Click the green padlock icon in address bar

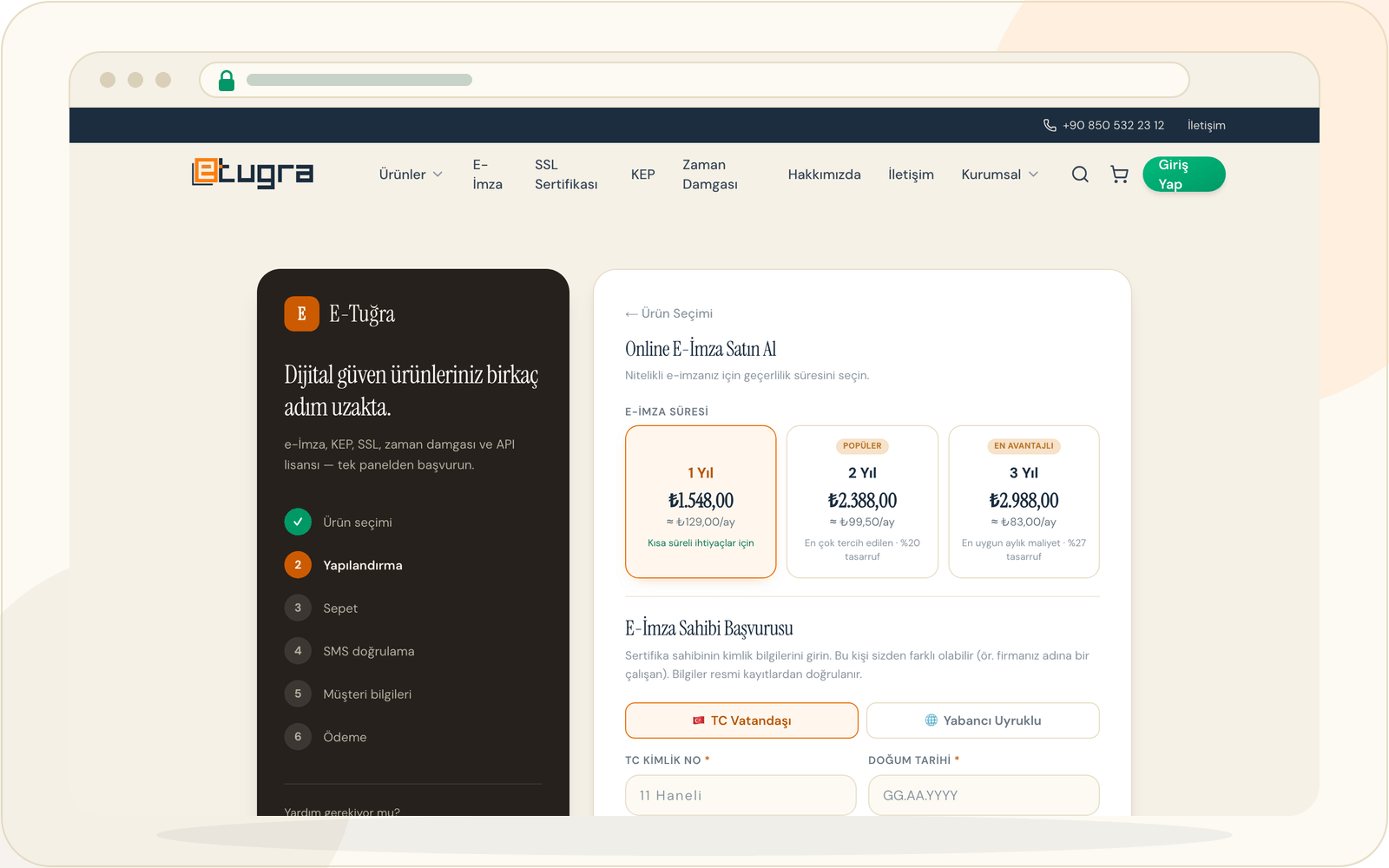coord(227,81)
